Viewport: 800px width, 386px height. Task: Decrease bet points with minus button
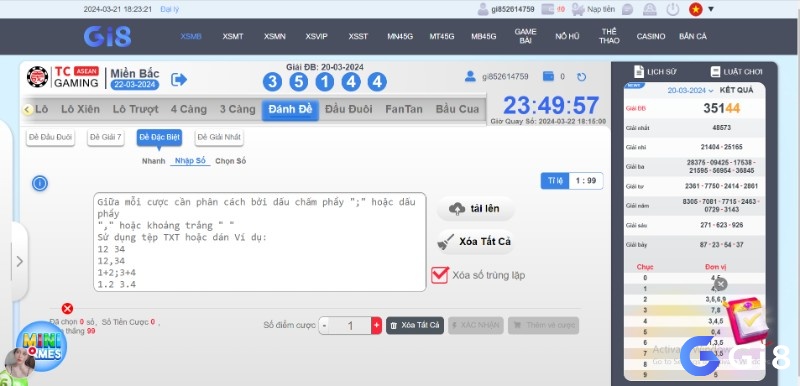point(325,325)
